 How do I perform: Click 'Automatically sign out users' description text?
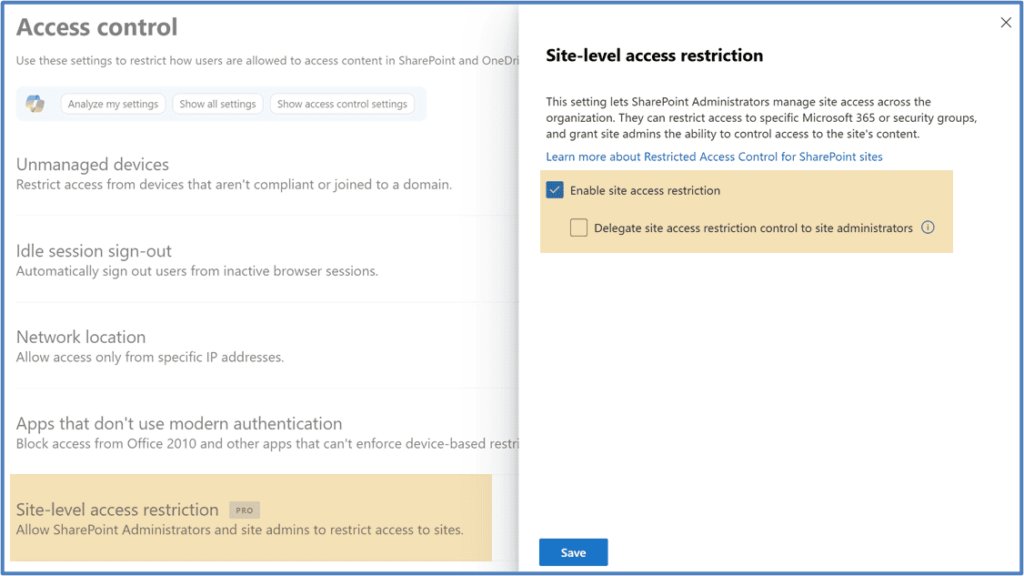197,271
